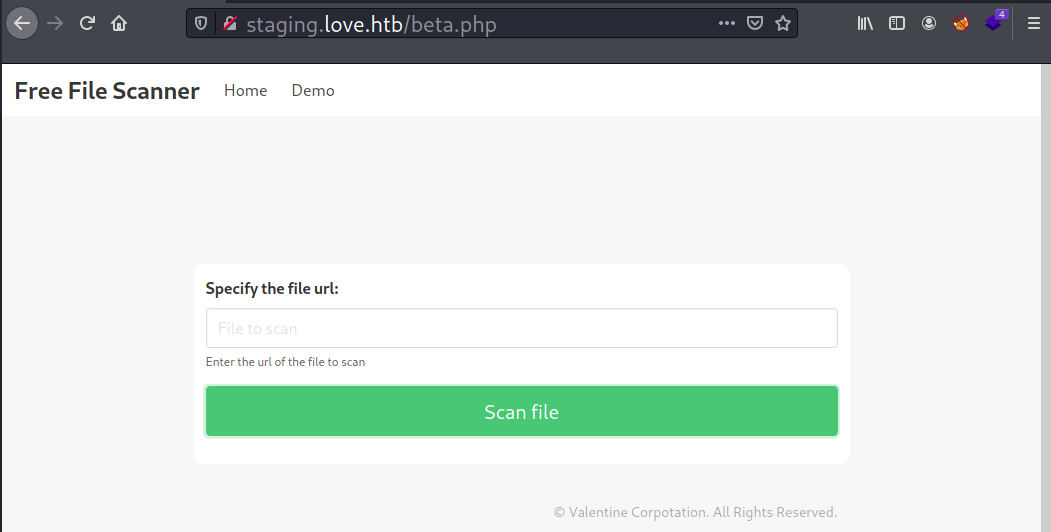Open the Firefox account icon

(929, 23)
